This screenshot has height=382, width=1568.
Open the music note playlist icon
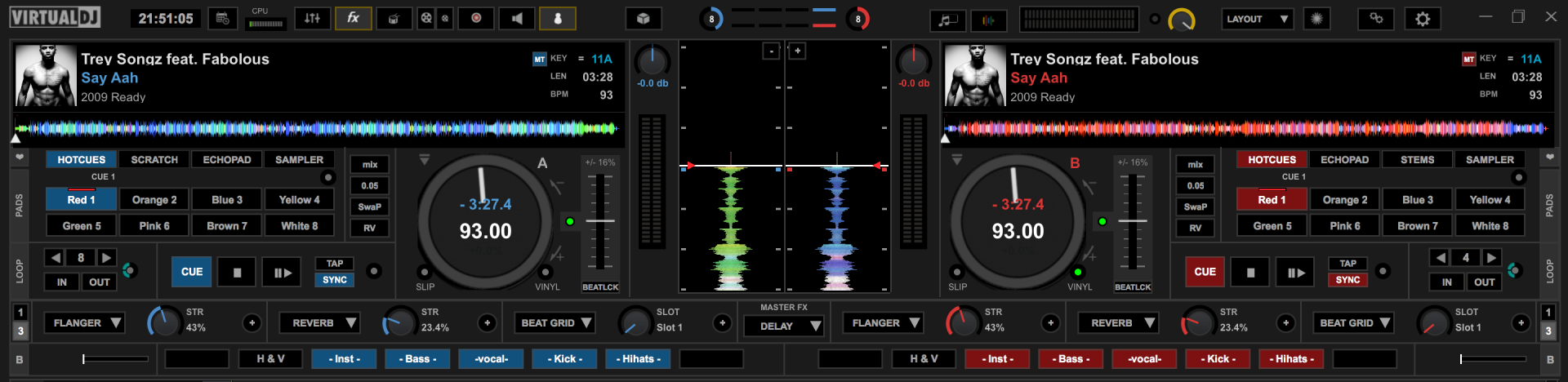tap(947, 20)
